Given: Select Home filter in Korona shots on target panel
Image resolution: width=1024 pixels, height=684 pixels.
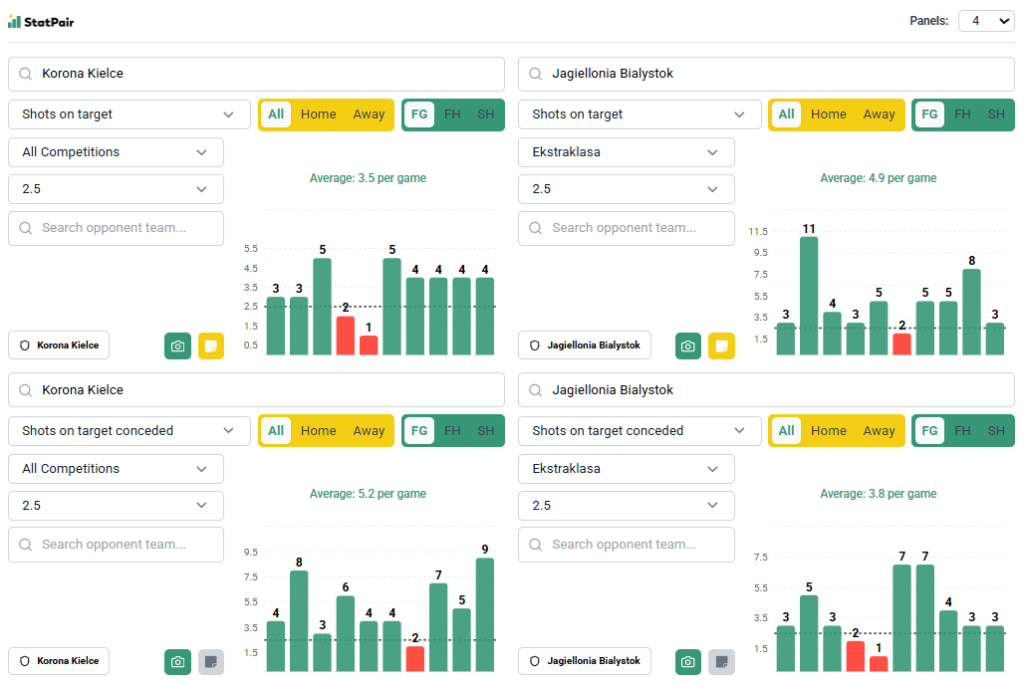Looking at the screenshot, I should click(x=318, y=115).
